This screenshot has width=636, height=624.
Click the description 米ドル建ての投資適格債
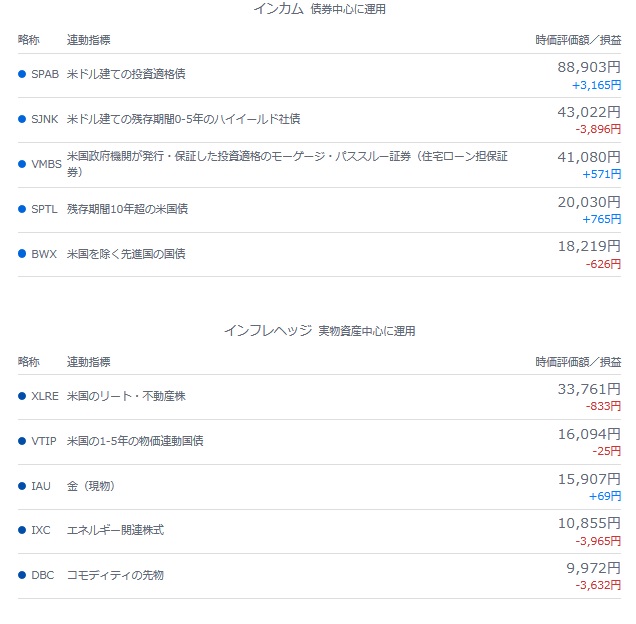(x=126, y=74)
